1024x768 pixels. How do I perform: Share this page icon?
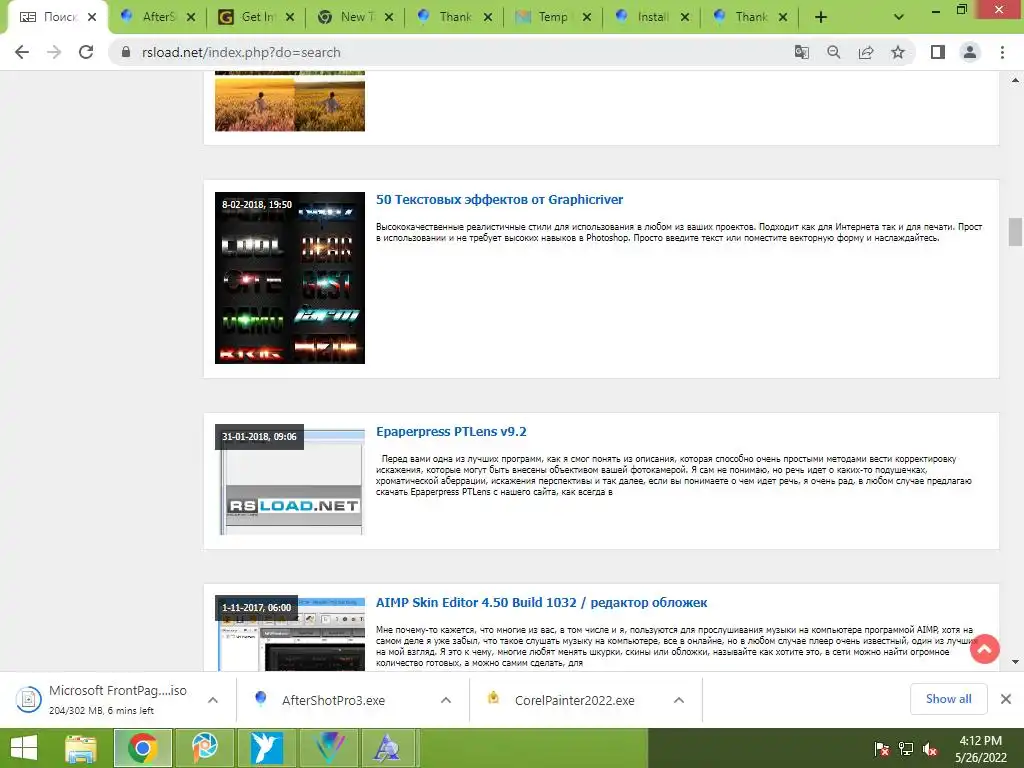point(866,52)
